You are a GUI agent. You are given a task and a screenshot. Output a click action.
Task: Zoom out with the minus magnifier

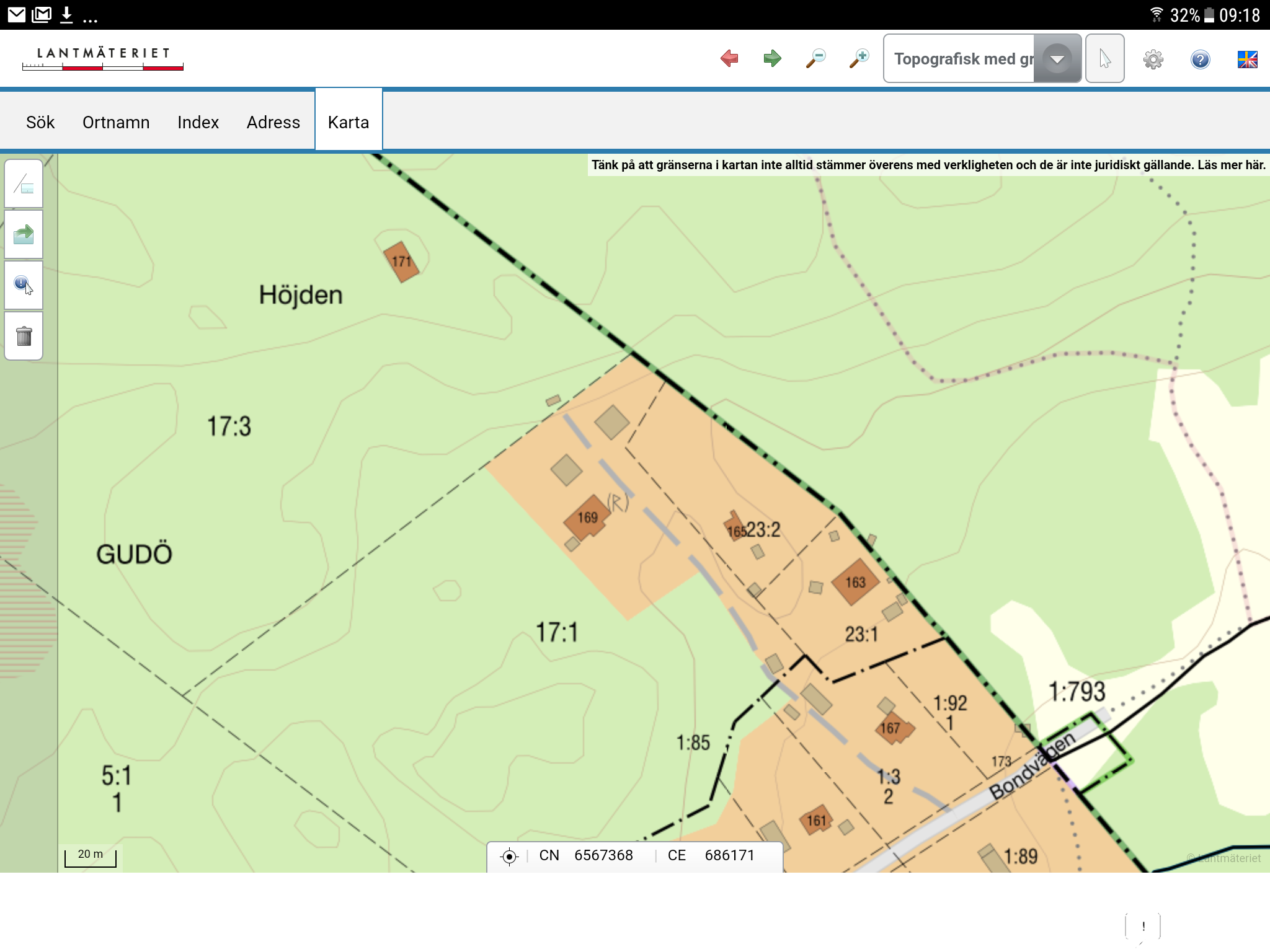coord(815,59)
